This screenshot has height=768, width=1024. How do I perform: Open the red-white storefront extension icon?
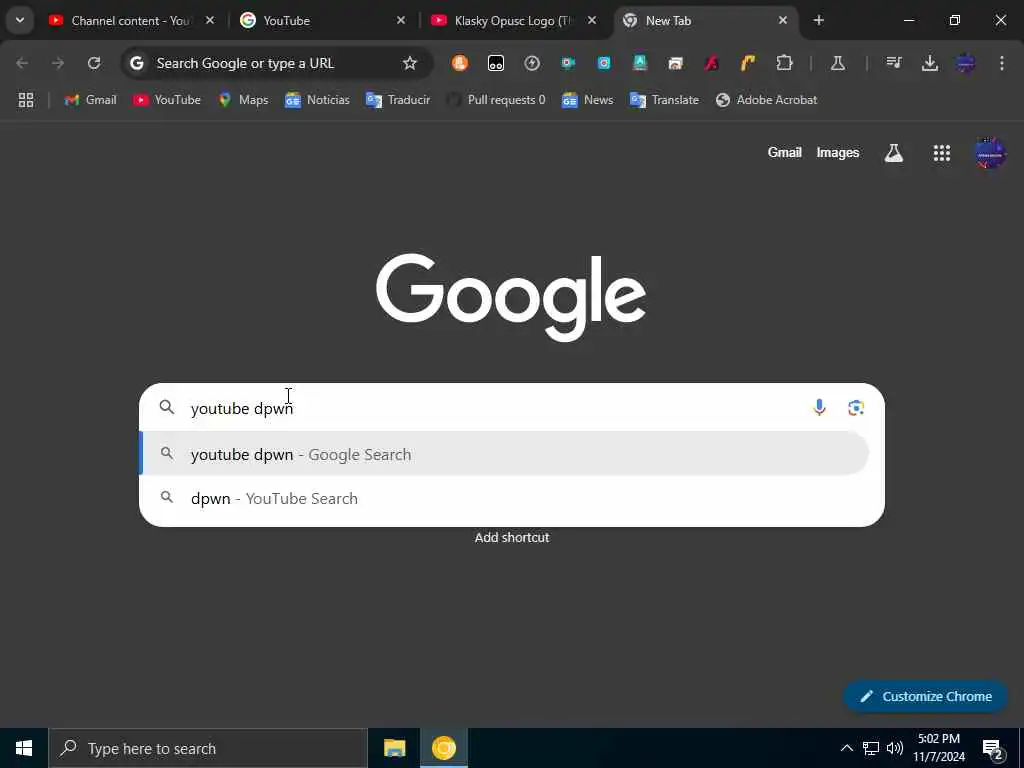[676, 63]
